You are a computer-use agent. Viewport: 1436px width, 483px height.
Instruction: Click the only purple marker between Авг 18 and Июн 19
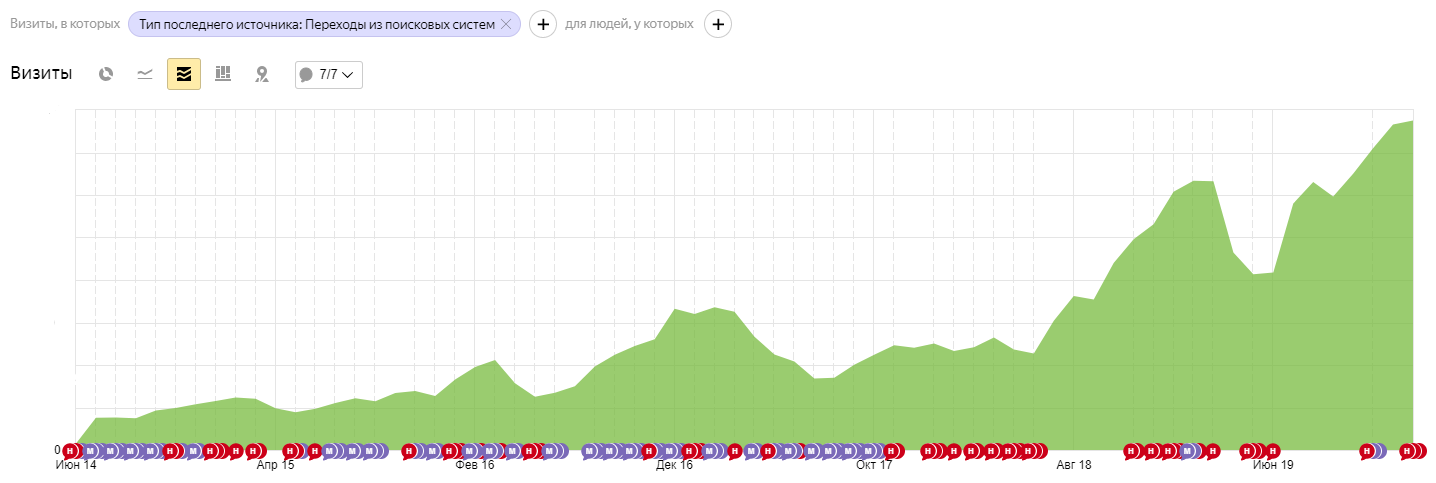click(x=1188, y=451)
